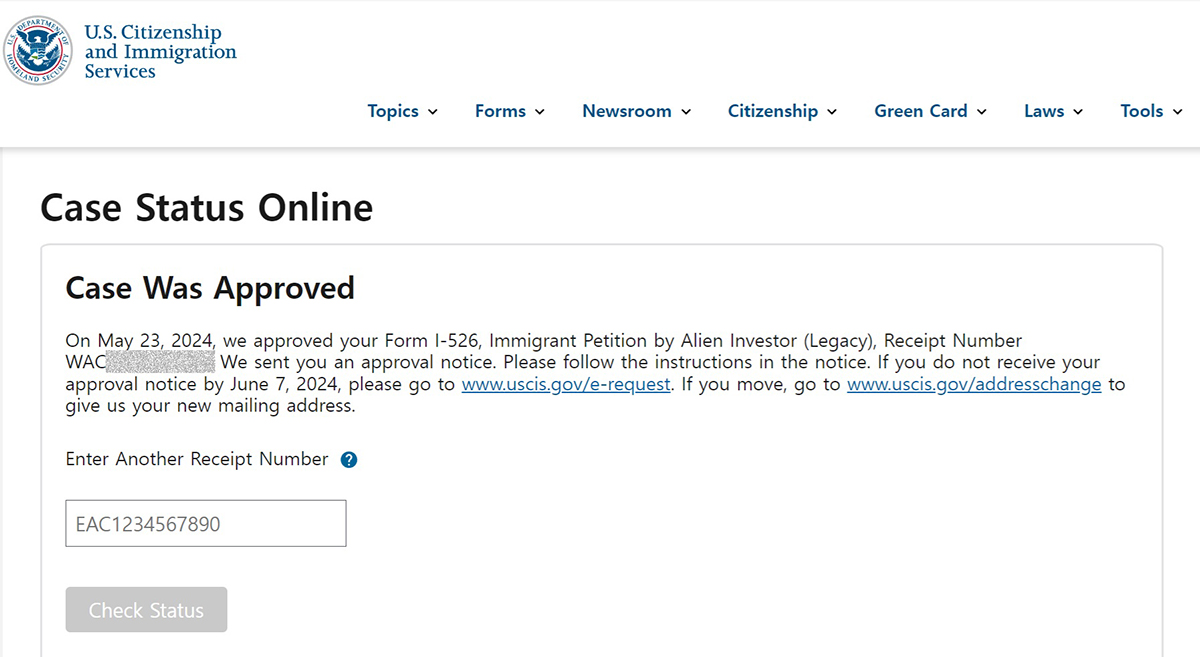1200x657 pixels.
Task: Select the Forms menu label
Action: click(500, 111)
